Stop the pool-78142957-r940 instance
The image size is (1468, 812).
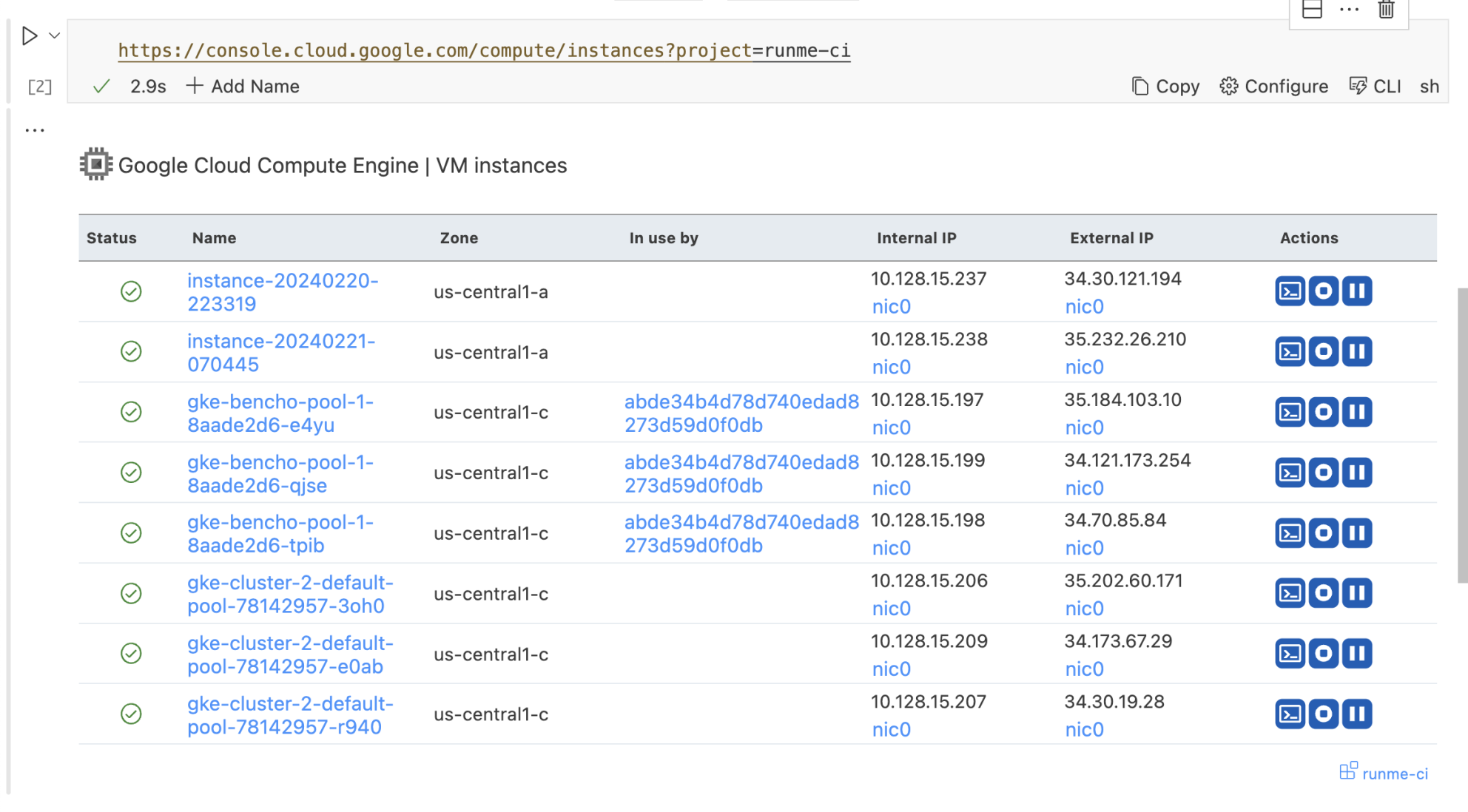point(1323,714)
